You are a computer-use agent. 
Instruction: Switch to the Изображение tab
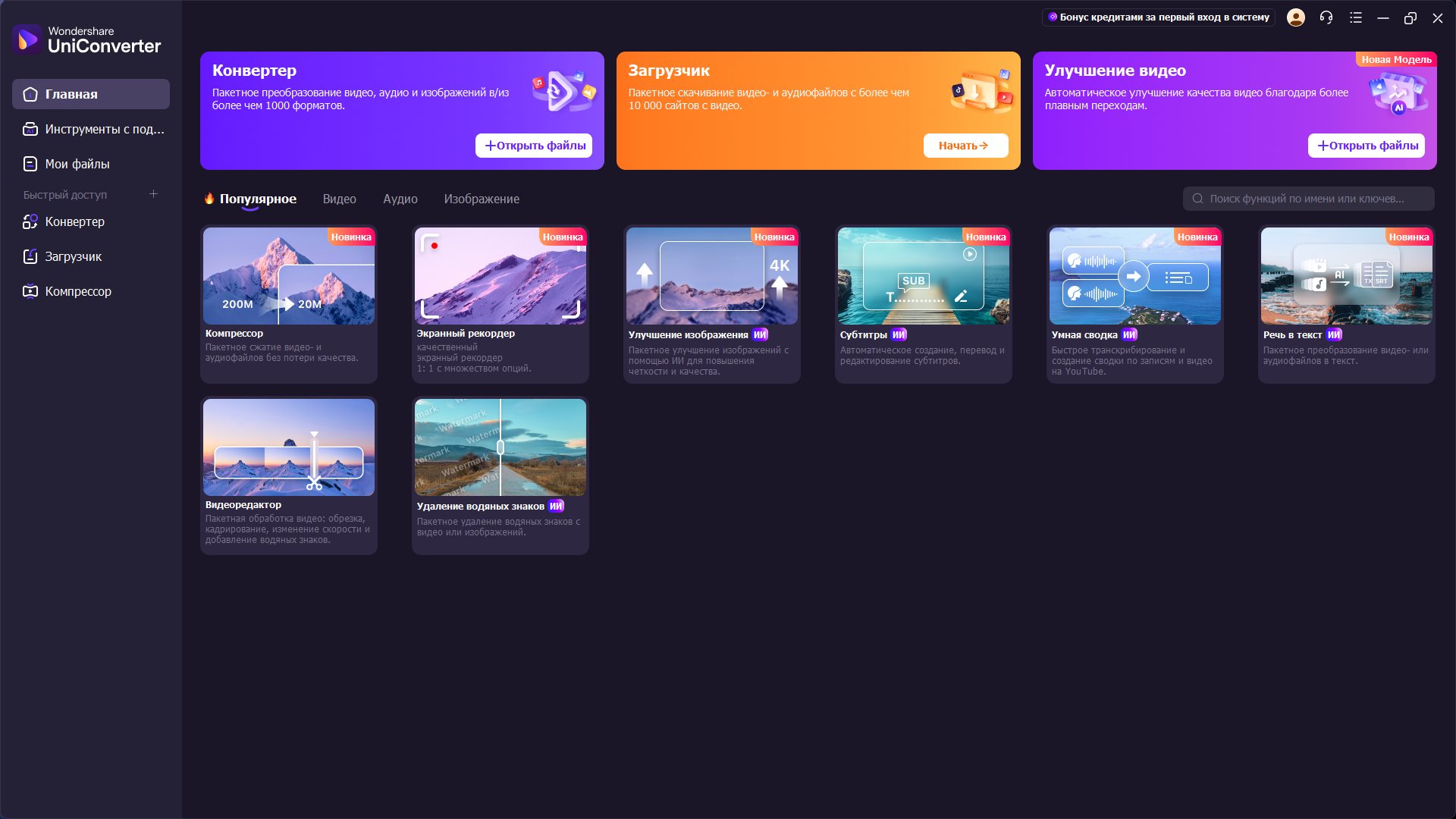click(x=482, y=199)
